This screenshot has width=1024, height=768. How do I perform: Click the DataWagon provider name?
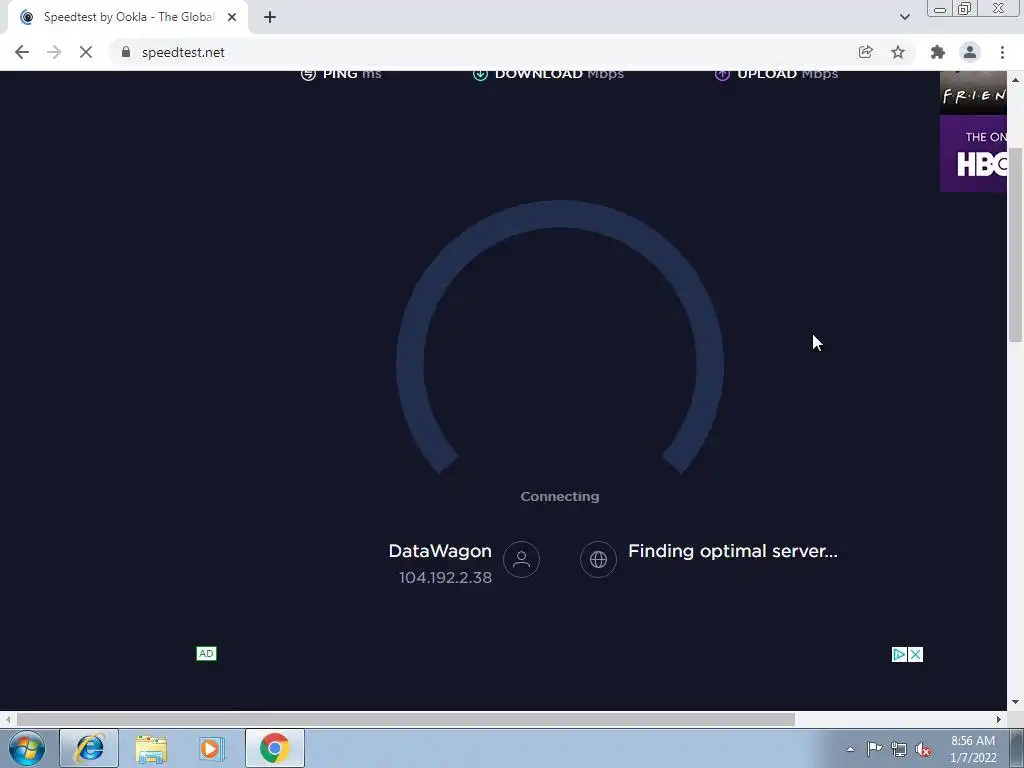click(x=440, y=551)
